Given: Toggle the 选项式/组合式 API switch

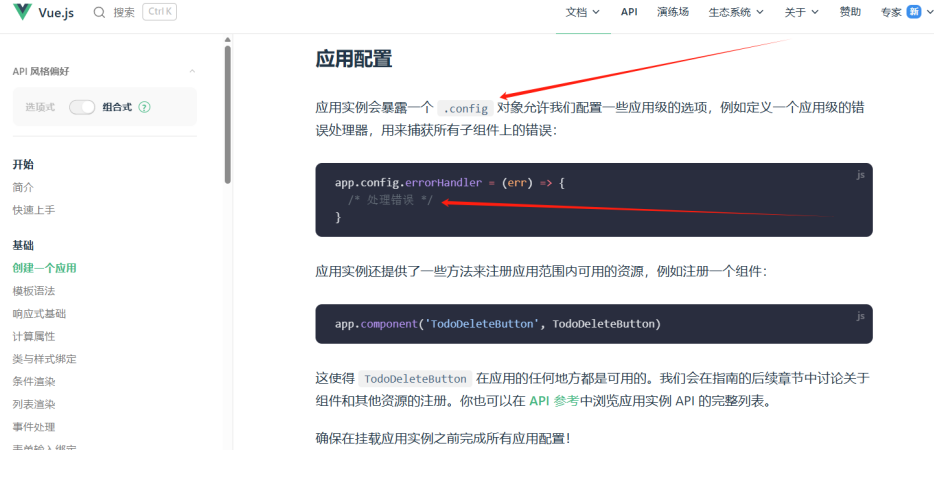Looking at the screenshot, I should tap(82, 107).
